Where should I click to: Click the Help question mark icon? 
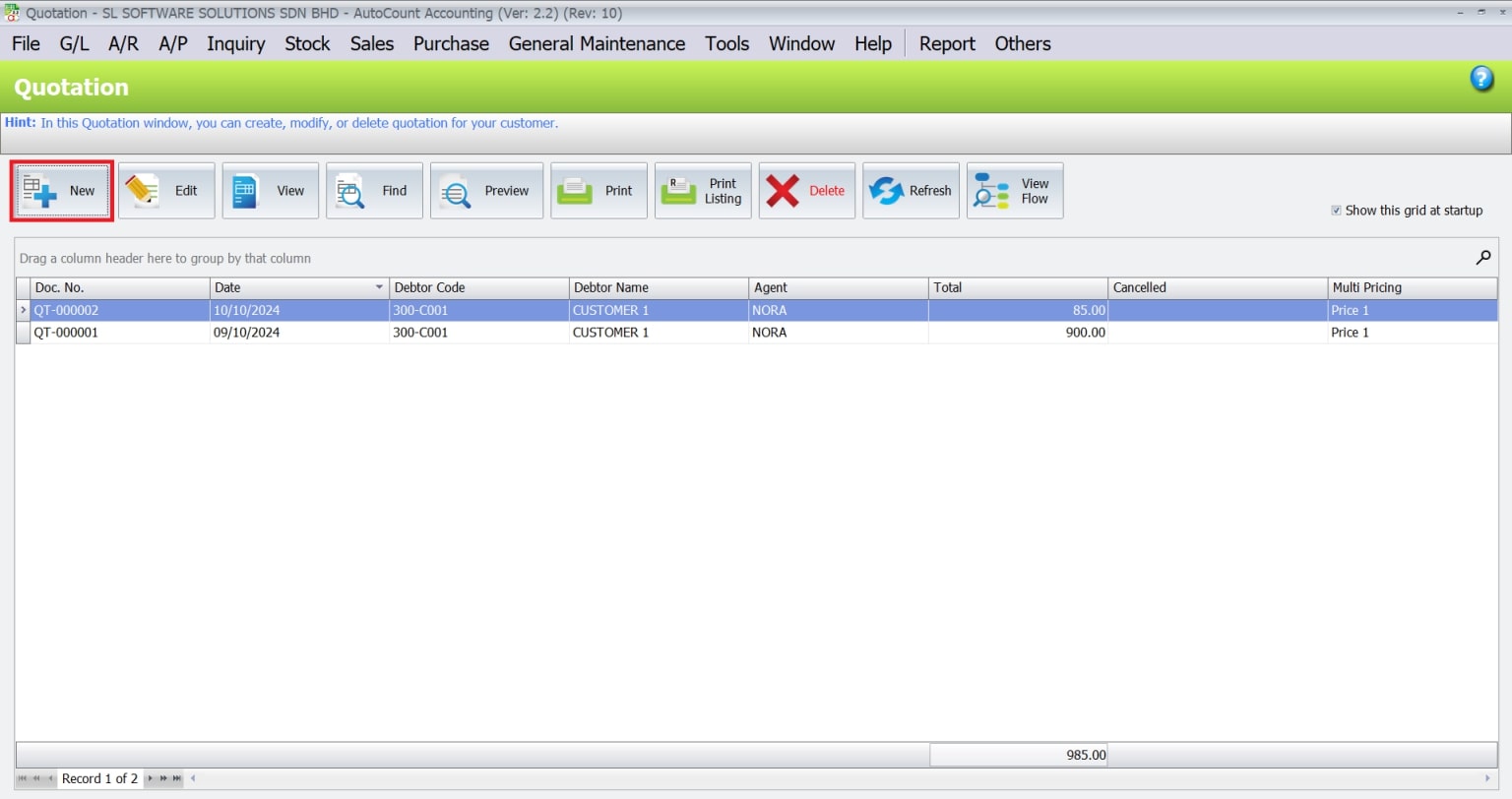pos(1481,78)
